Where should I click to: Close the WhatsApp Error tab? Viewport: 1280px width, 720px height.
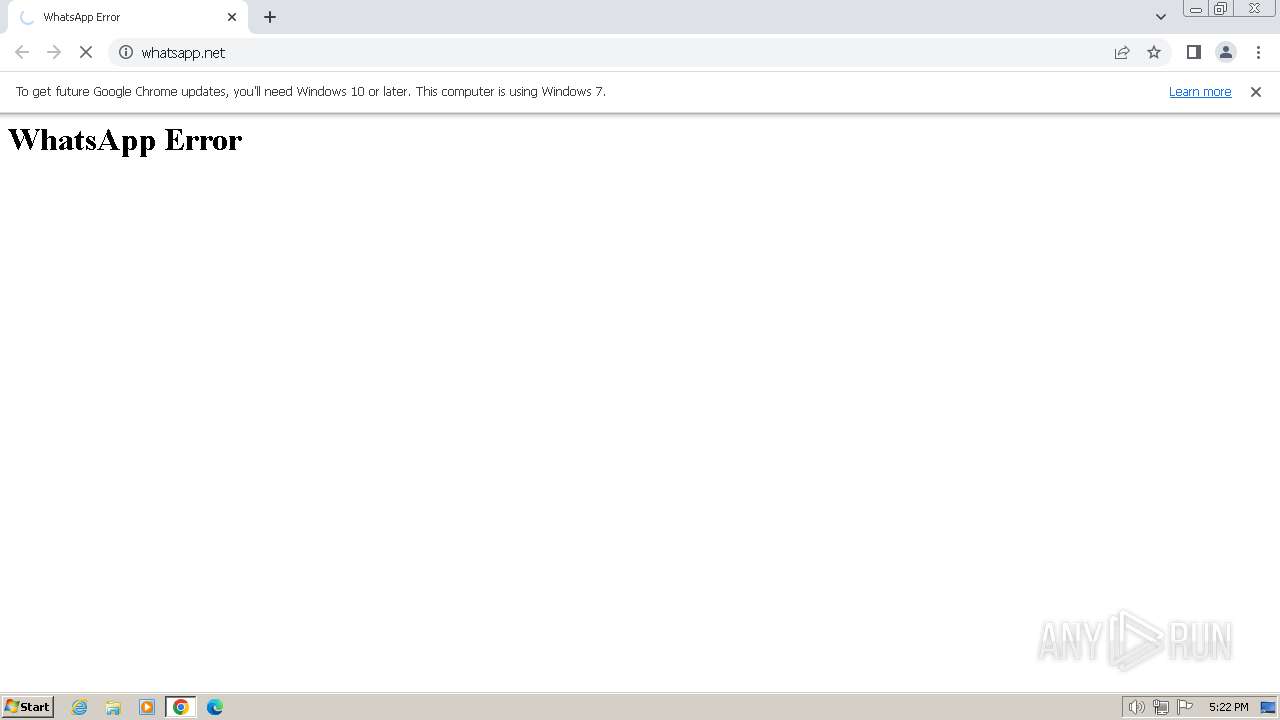click(x=232, y=17)
